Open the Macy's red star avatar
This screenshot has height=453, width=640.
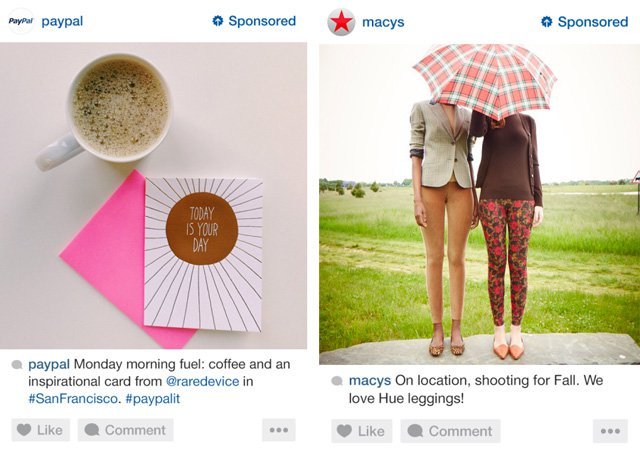341,22
